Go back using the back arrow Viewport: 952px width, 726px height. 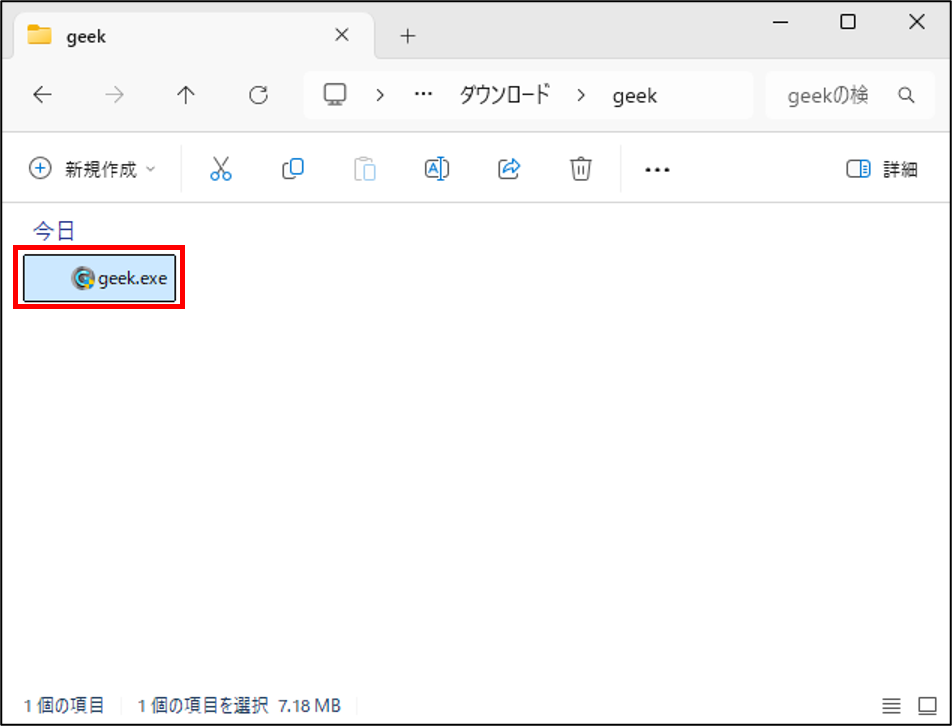point(42,95)
